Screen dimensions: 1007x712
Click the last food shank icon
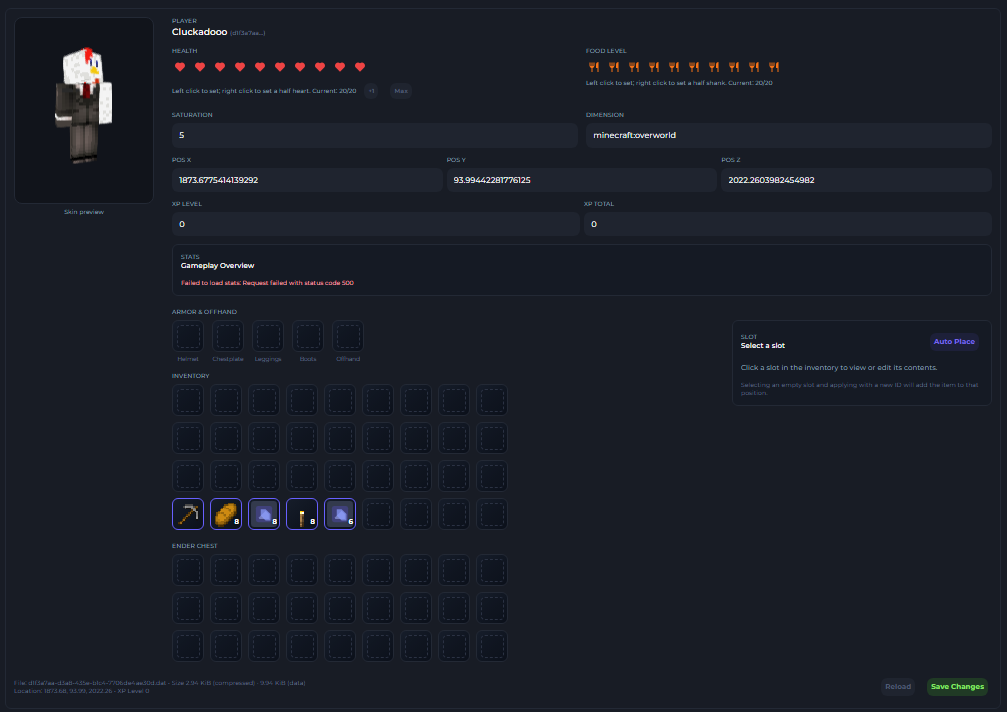pyautogui.click(x=774, y=67)
